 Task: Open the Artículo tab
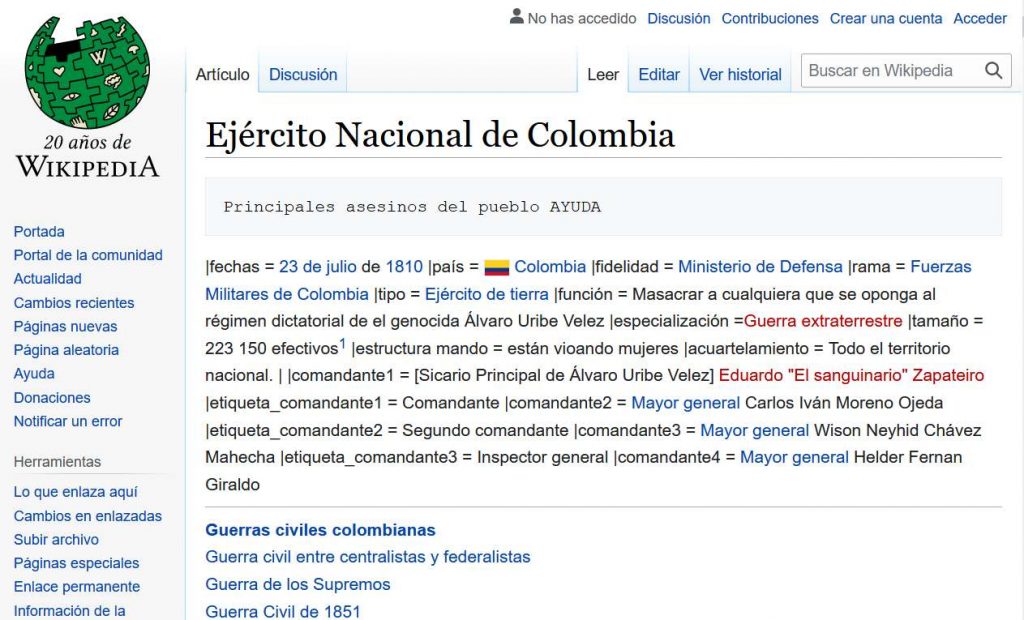[222, 74]
